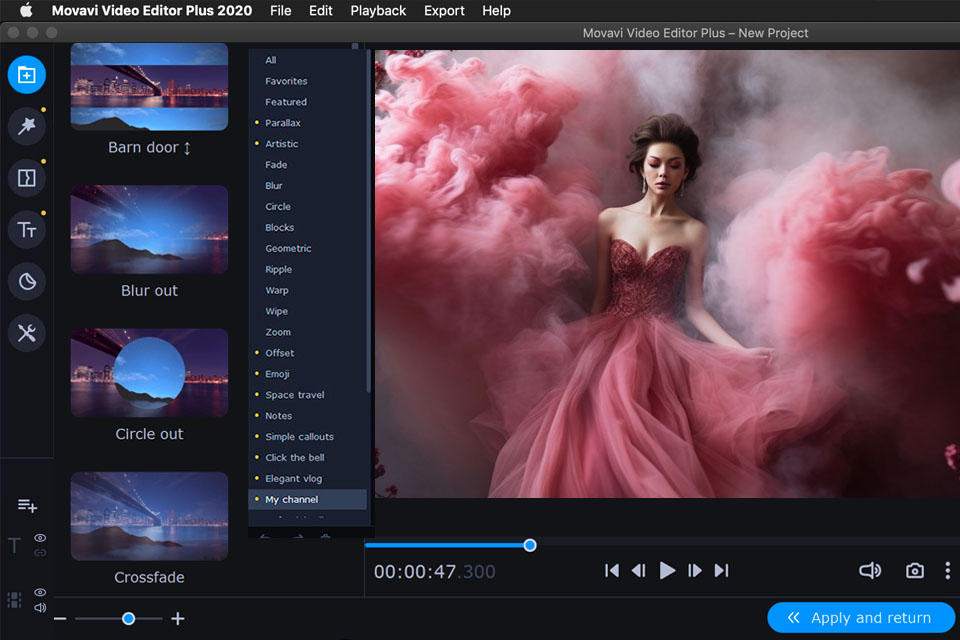Viewport: 960px width, 640px height.
Task: Jump to the start of clip
Action: coord(611,571)
